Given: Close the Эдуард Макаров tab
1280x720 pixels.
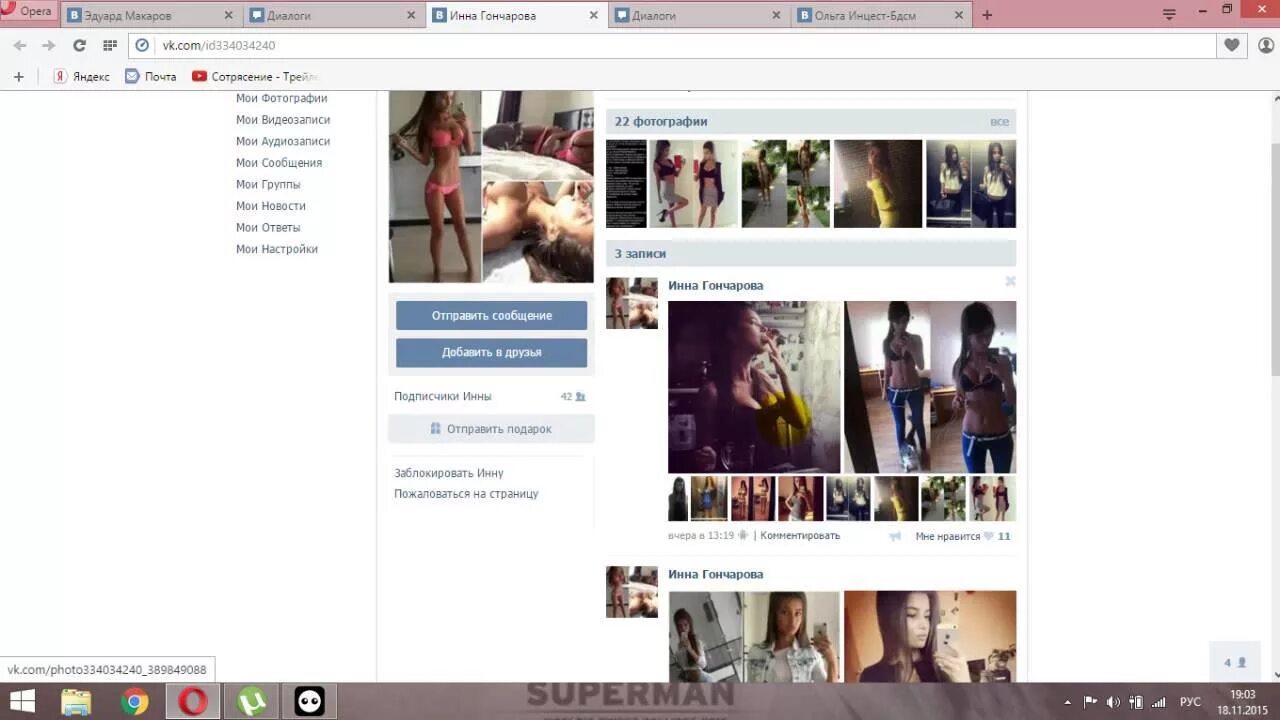Looking at the screenshot, I should tap(228, 16).
